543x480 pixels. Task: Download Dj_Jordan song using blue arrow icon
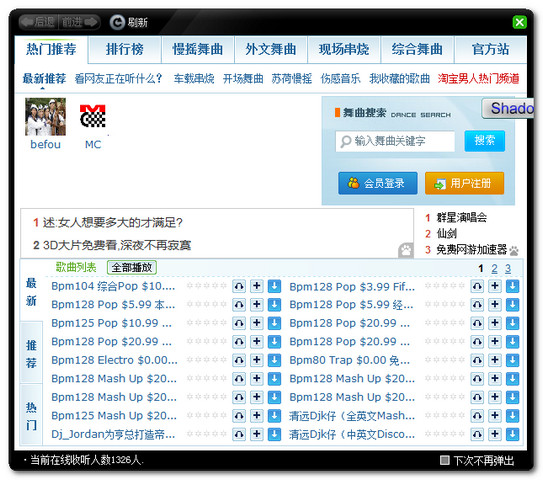tap(274, 434)
